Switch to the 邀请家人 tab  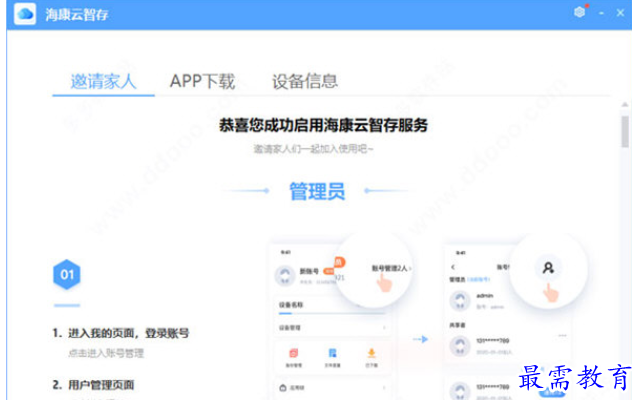pos(103,81)
